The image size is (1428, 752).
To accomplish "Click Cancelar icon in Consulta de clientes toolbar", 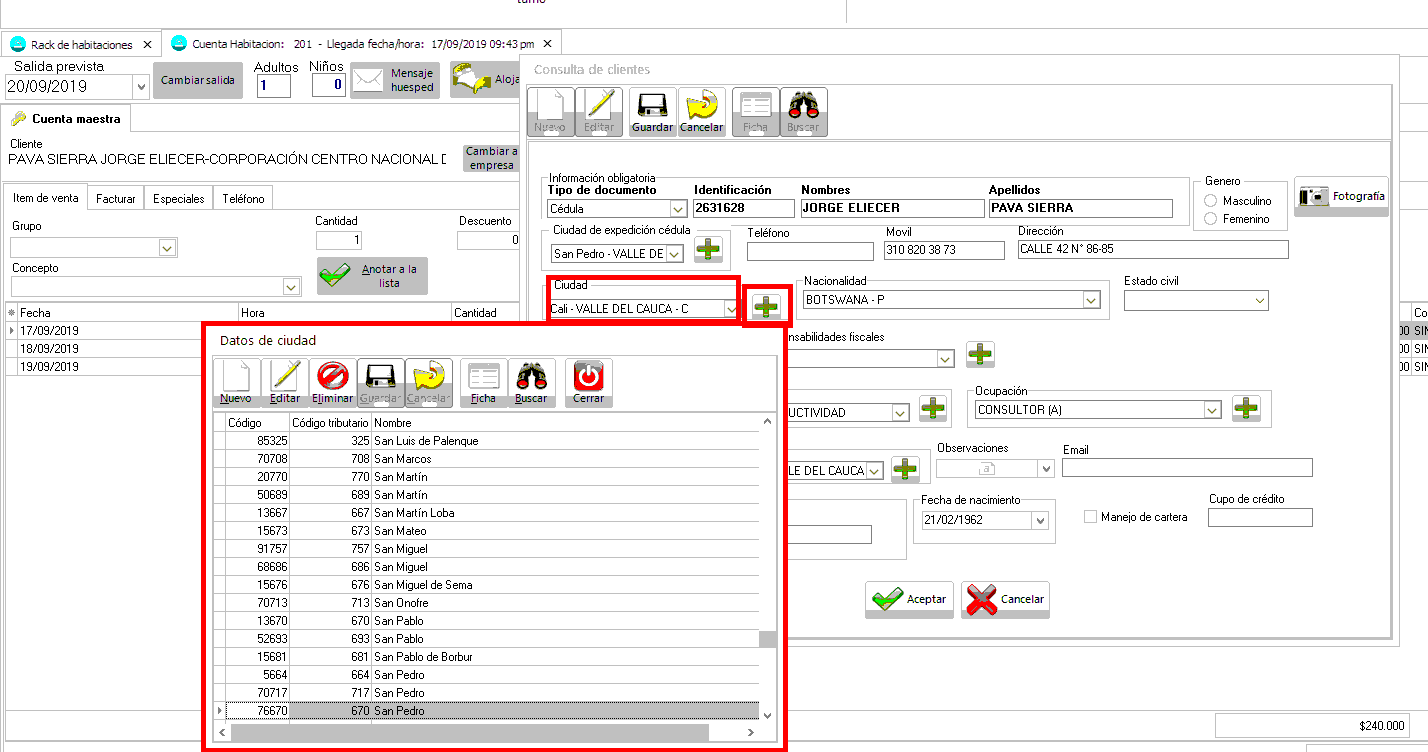I will [x=701, y=111].
